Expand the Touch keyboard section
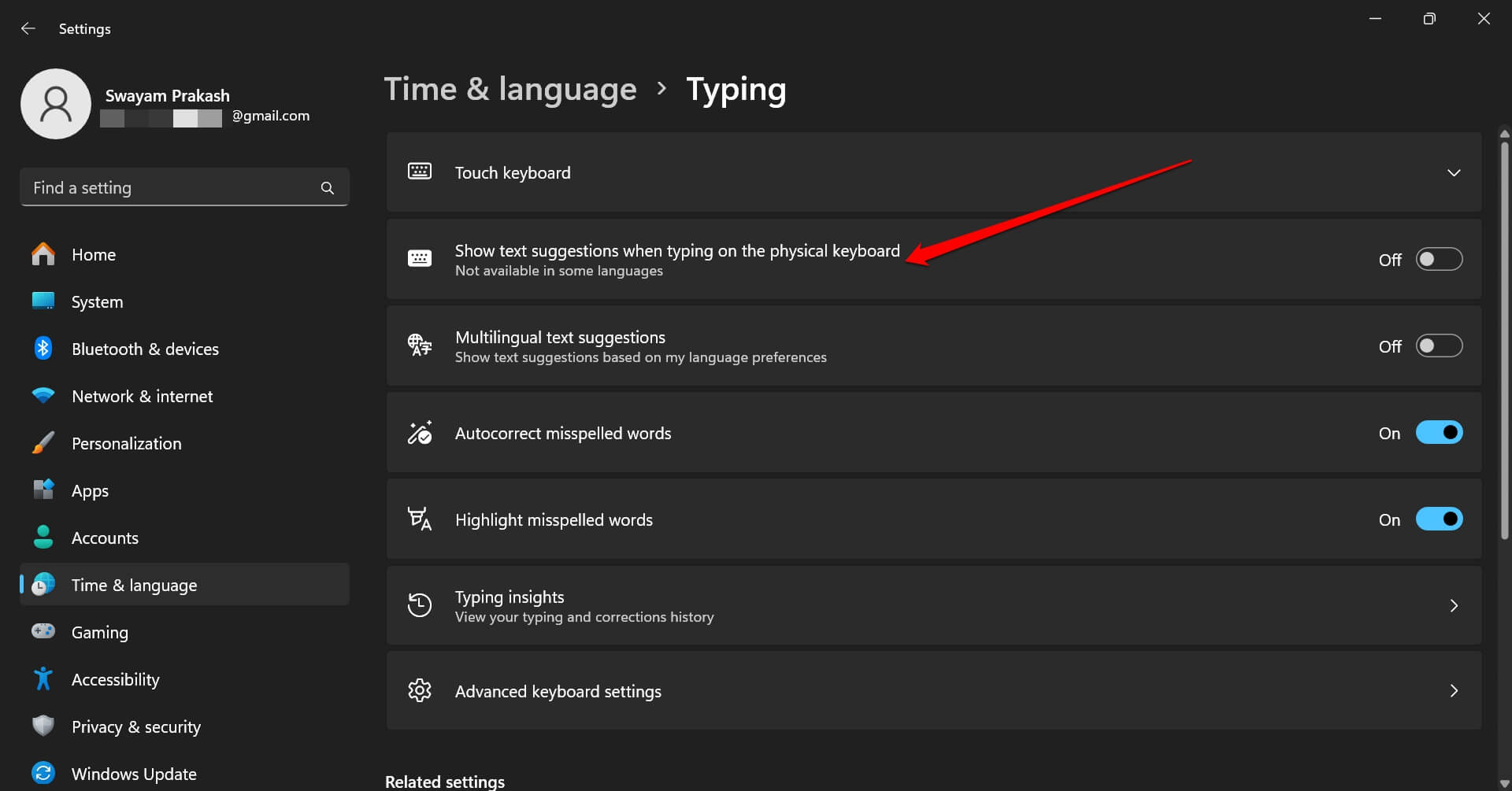 (x=1453, y=173)
